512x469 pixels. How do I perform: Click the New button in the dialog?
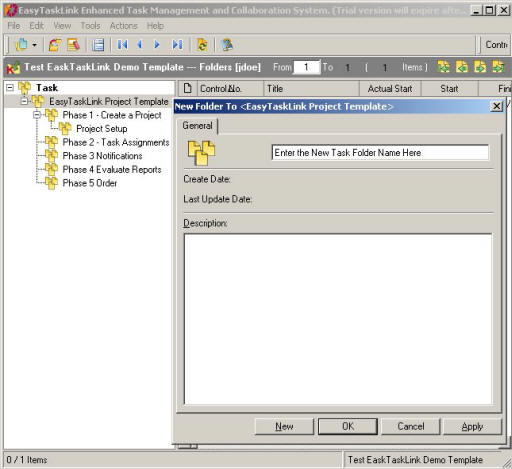[x=284, y=426]
